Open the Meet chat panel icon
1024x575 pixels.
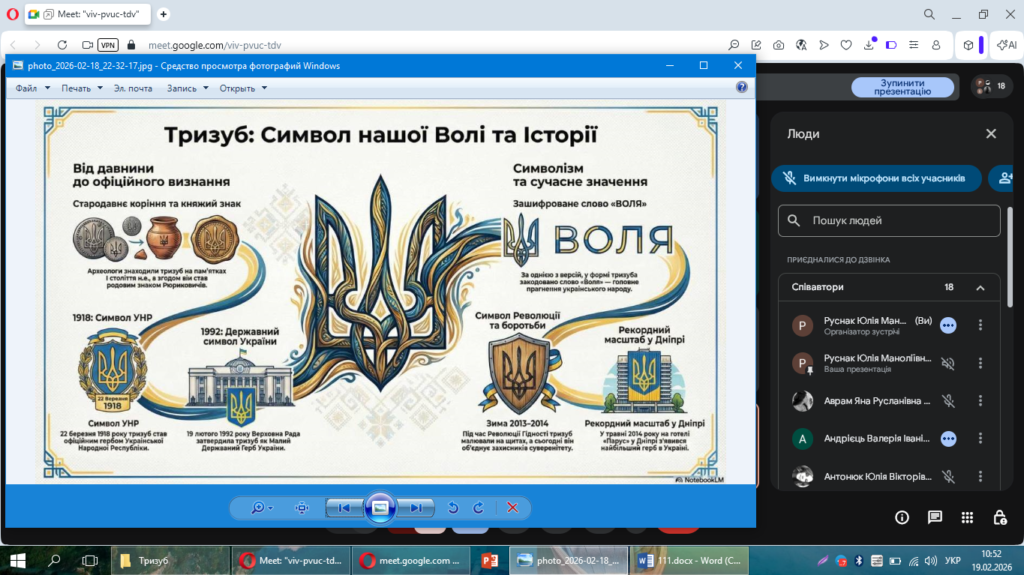[x=934, y=517]
